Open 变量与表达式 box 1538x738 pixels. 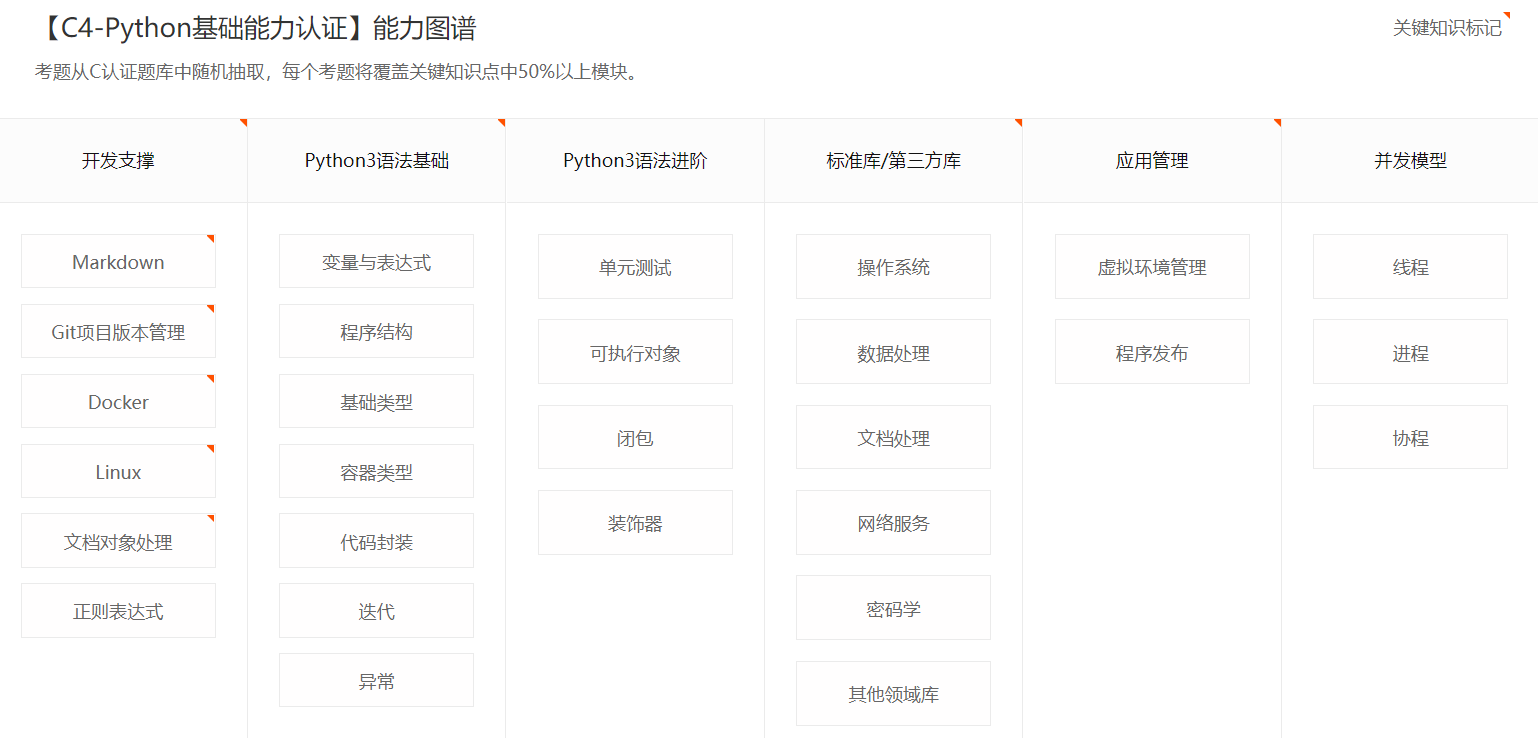click(376, 262)
